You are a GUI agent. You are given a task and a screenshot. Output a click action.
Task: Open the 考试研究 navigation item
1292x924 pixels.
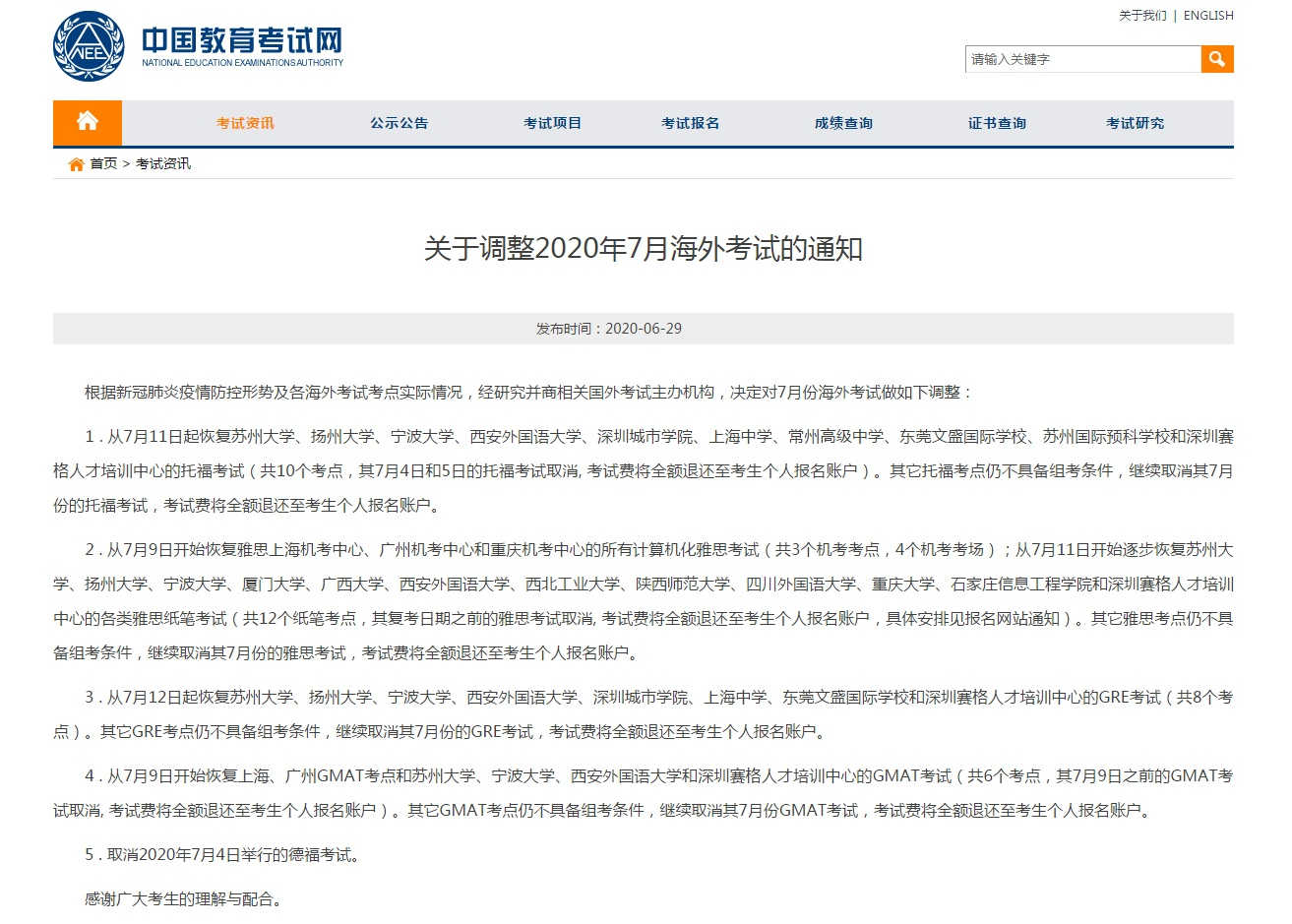tap(1135, 123)
